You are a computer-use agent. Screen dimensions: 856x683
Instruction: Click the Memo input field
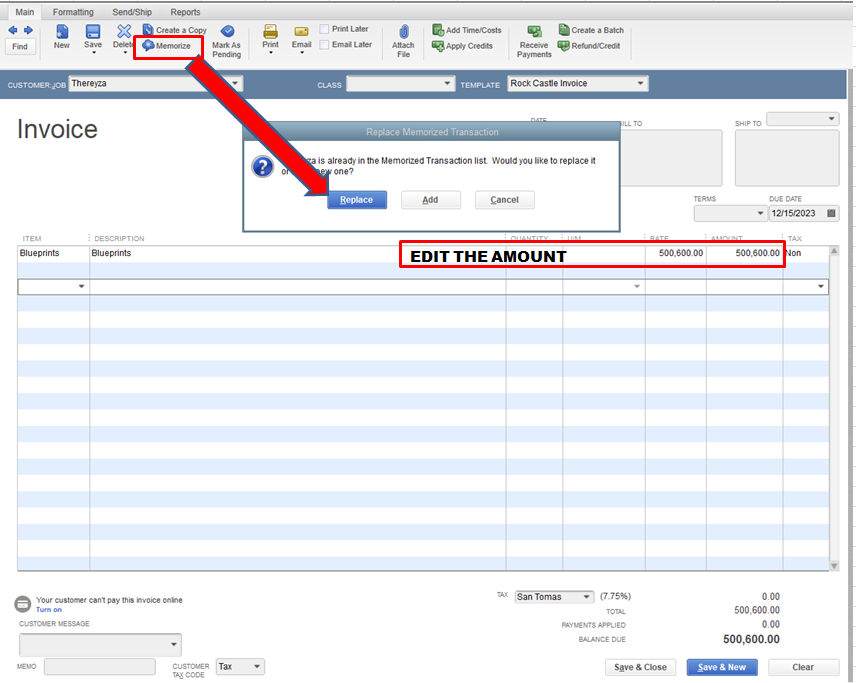(100, 667)
